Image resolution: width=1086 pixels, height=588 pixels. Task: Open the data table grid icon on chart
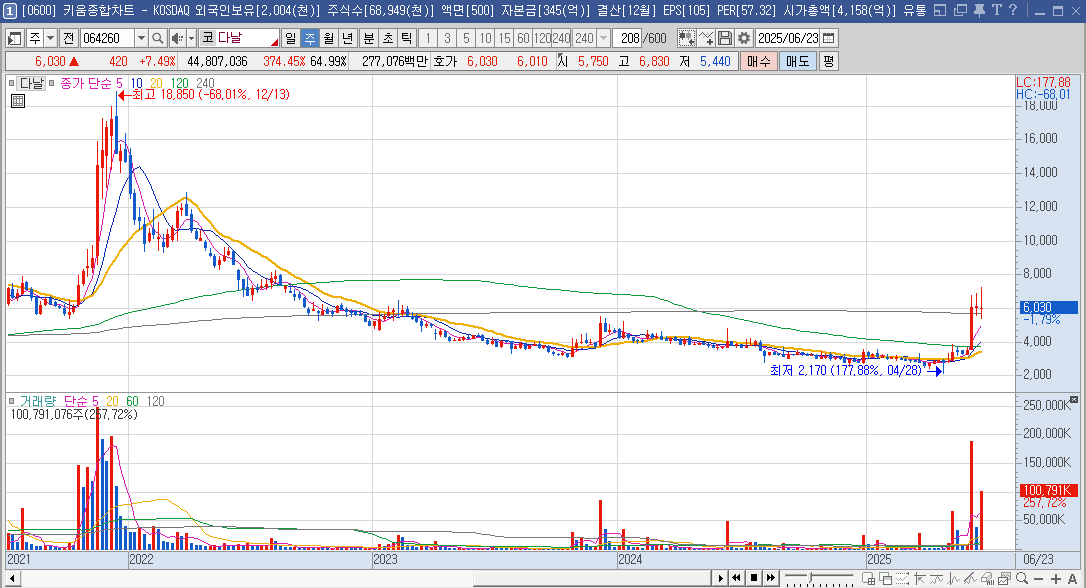pyautogui.click(x=18, y=101)
